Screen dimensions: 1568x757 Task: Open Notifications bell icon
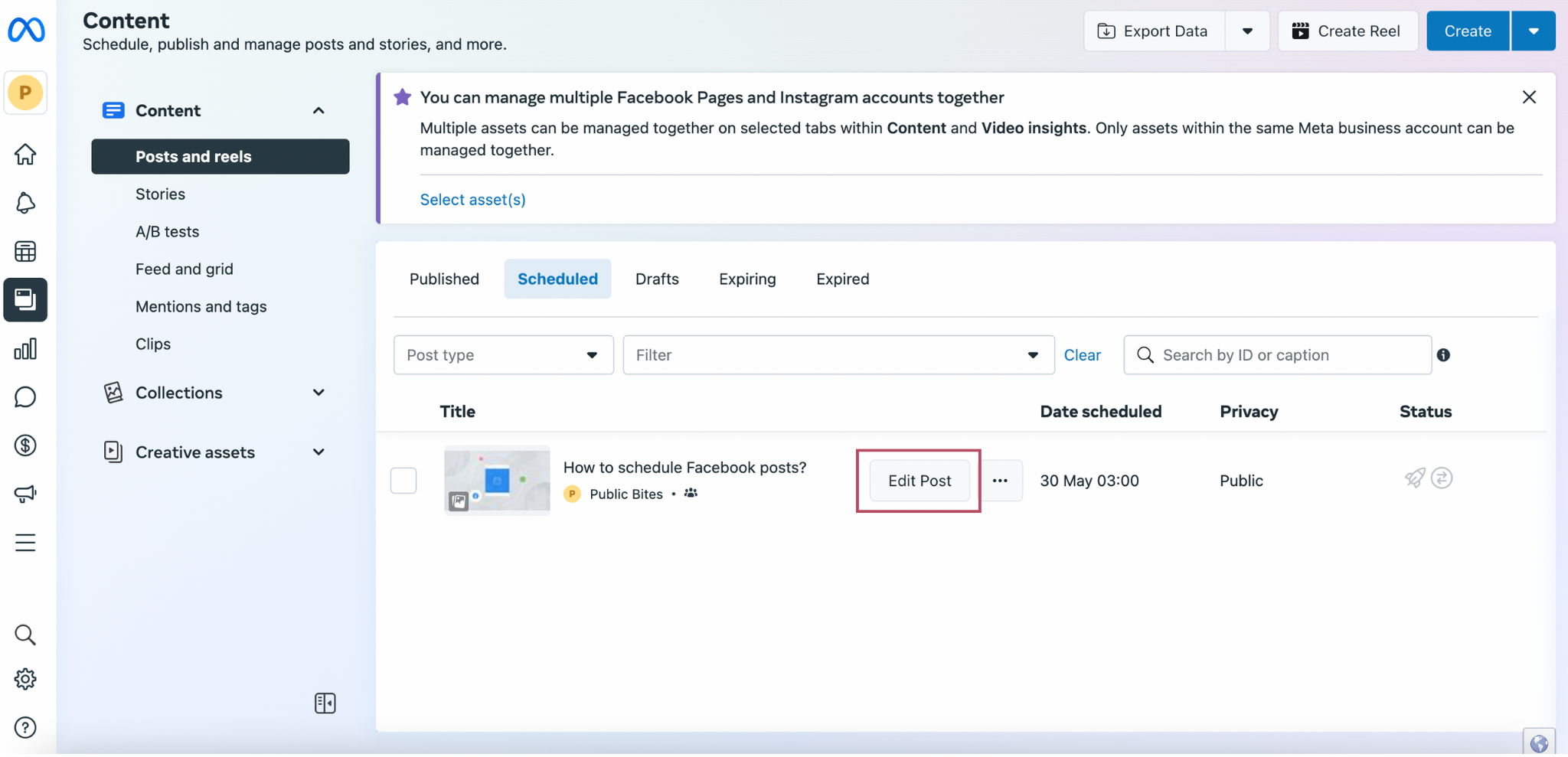25,203
